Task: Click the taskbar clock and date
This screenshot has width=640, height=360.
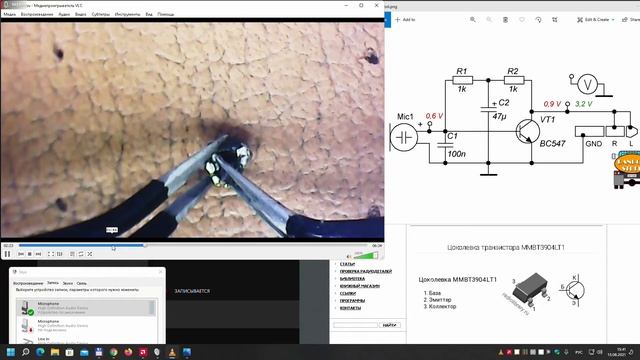Action: (x=617, y=352)
